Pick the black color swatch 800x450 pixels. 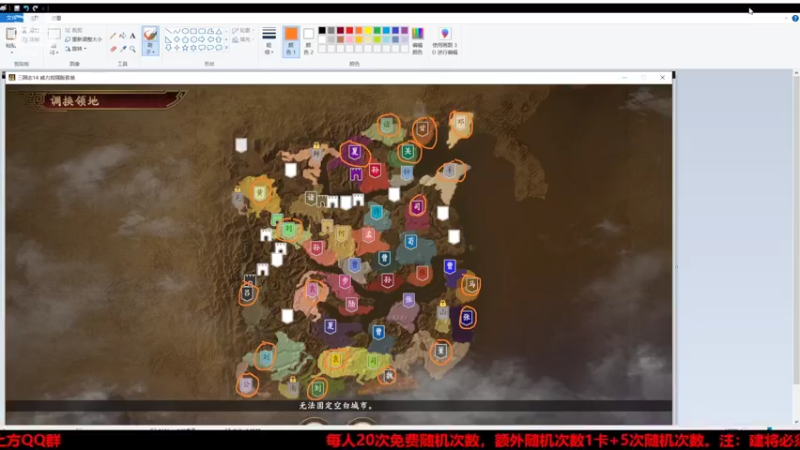coord(322,31)
